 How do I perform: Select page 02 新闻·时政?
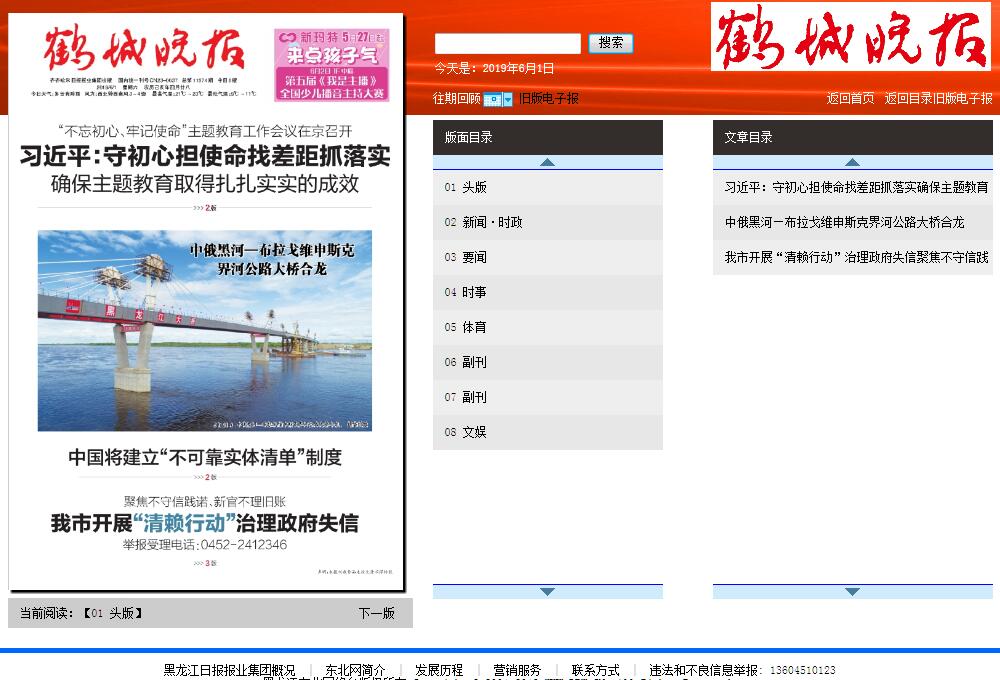click(548, 222)
